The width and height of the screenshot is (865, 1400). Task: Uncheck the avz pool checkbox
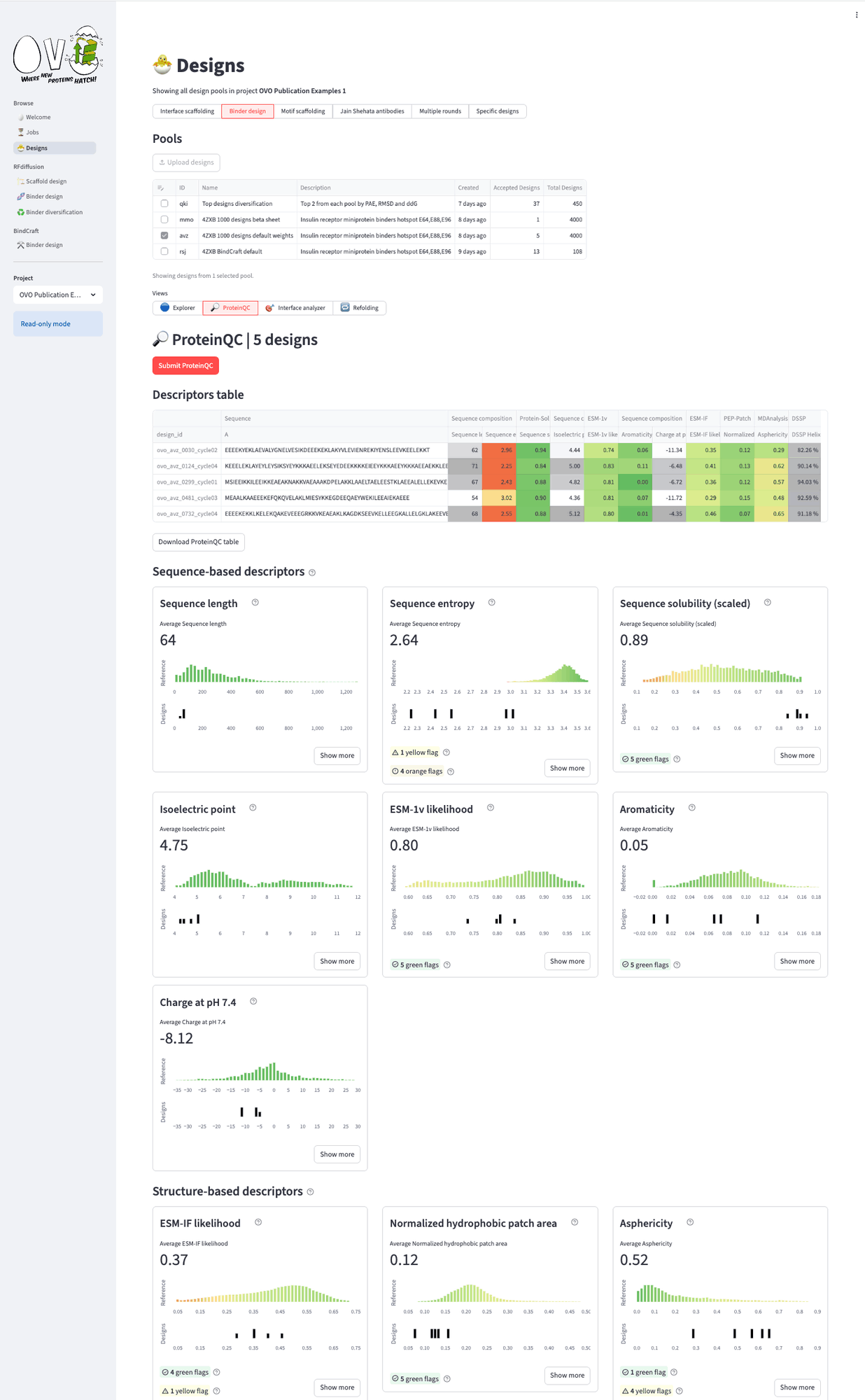(x=164, y=236)
